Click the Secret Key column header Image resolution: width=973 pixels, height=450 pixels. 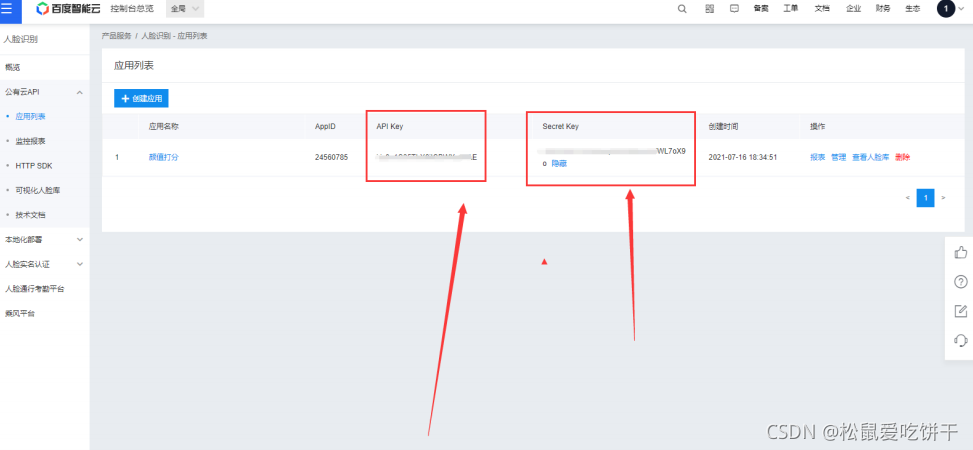pyautogui.click(x=560, y=126)
